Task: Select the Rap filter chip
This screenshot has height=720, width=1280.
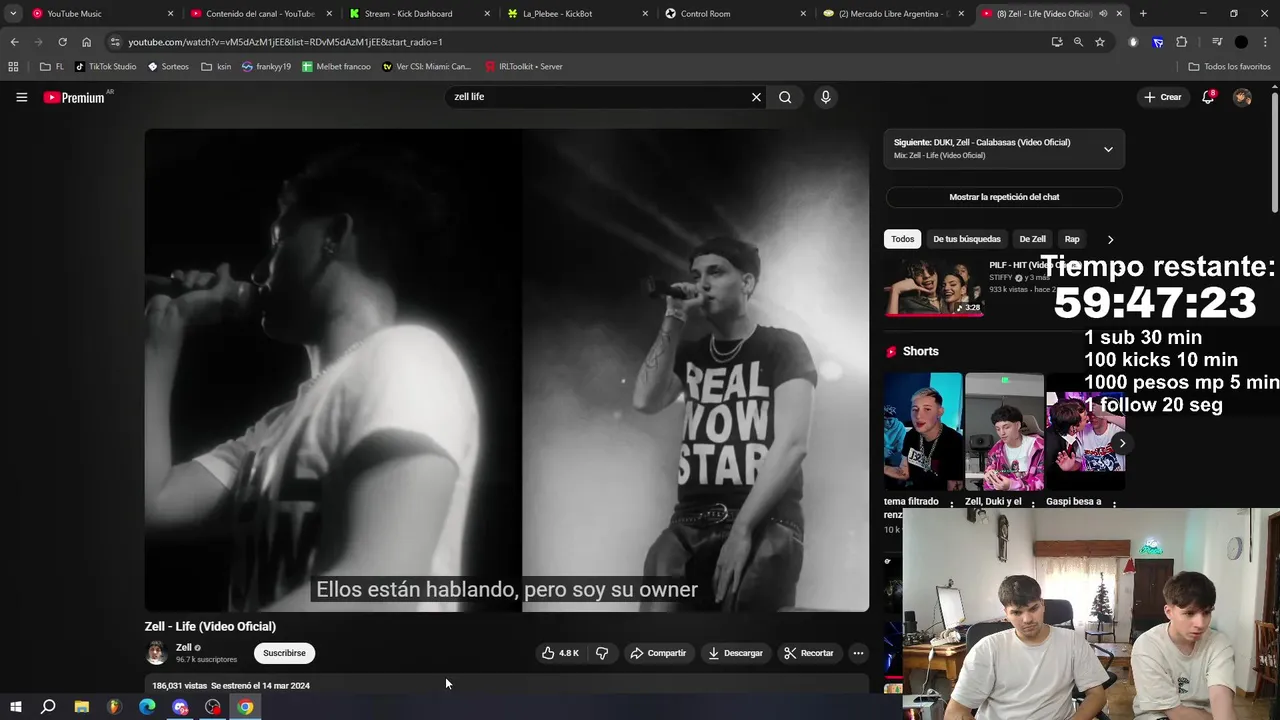Action: point(1072,239)
